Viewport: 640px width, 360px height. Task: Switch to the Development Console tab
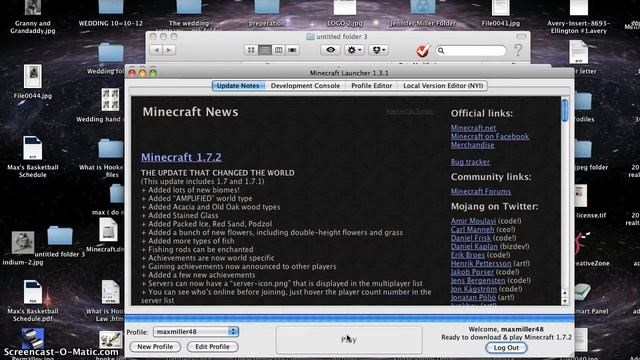point(305,86)
